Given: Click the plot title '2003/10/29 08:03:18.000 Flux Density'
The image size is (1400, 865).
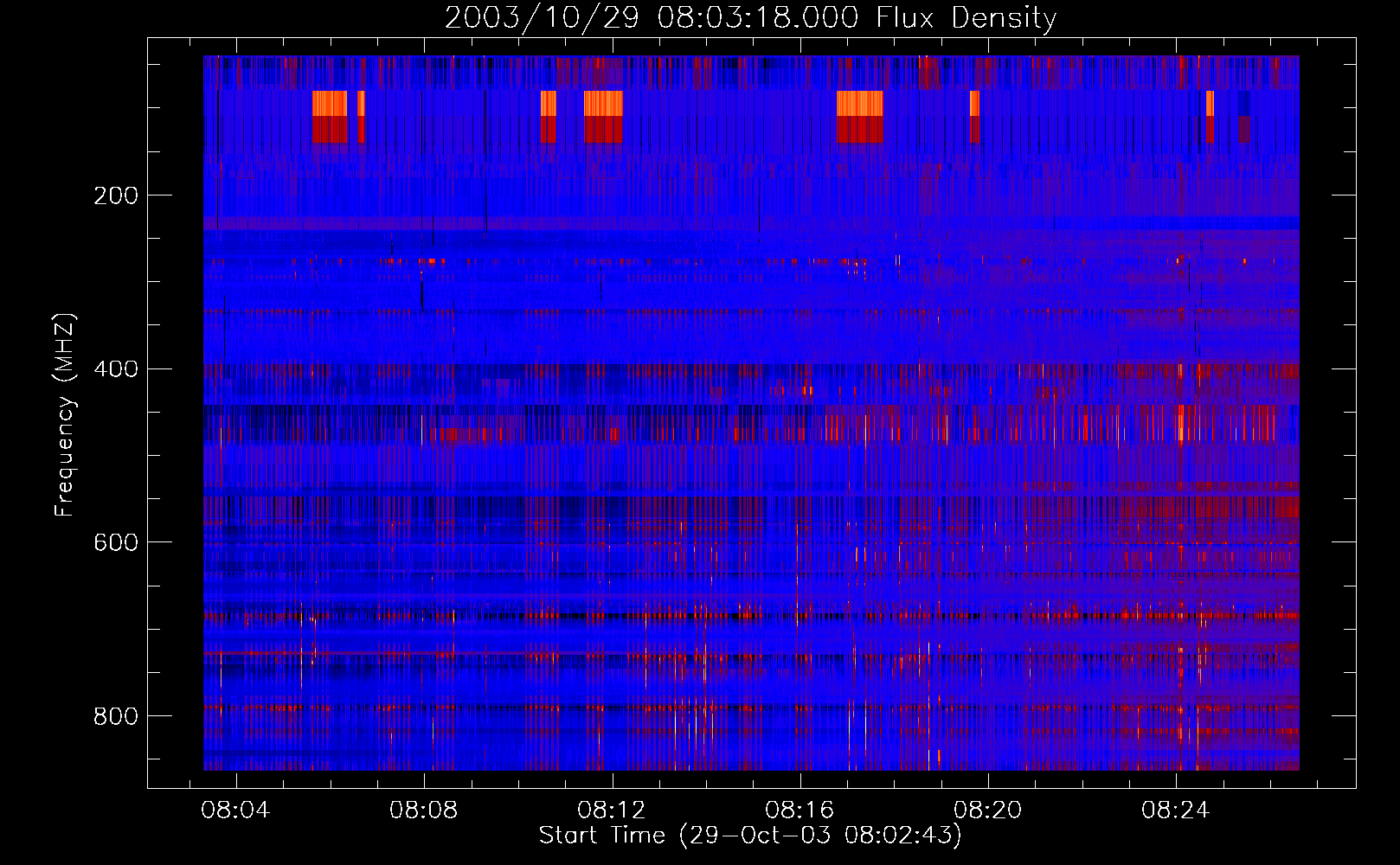Looking at the screenshot, I should click(x=750, y=17).
